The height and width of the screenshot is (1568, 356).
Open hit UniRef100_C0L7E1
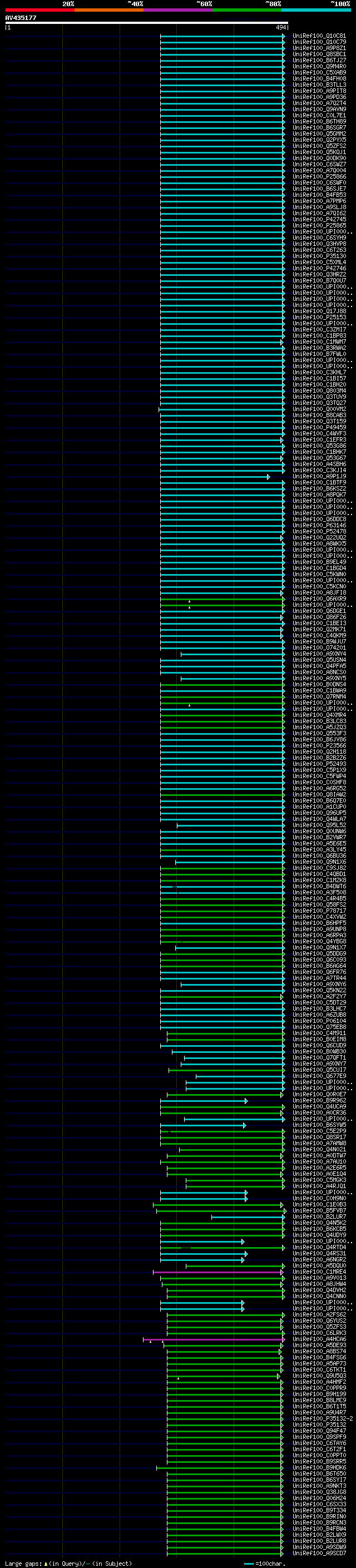click(319, 115)
